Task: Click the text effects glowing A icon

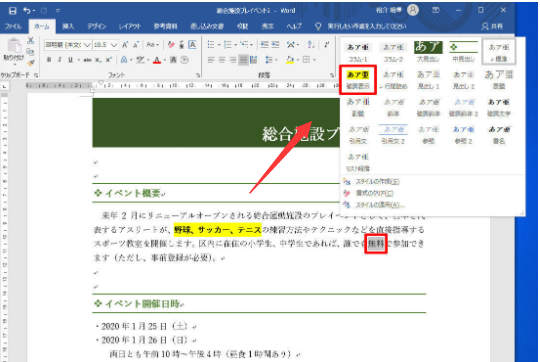Action: click(124, 60)
